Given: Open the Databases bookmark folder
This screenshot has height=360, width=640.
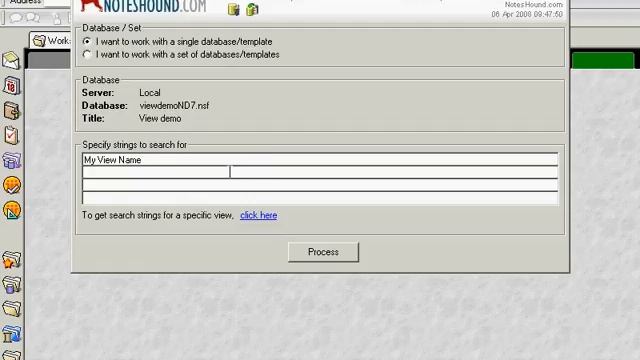Looking at the screenshot, I should (11, 285).
